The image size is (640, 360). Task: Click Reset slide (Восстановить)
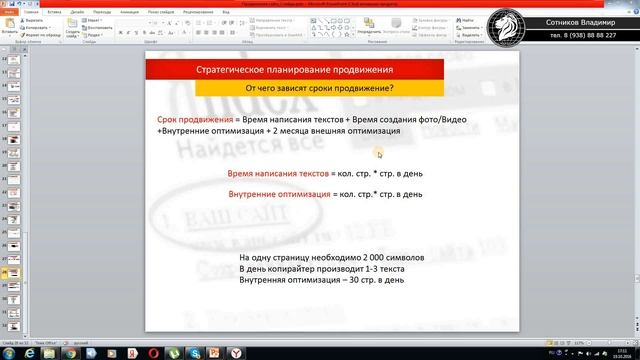97,28
